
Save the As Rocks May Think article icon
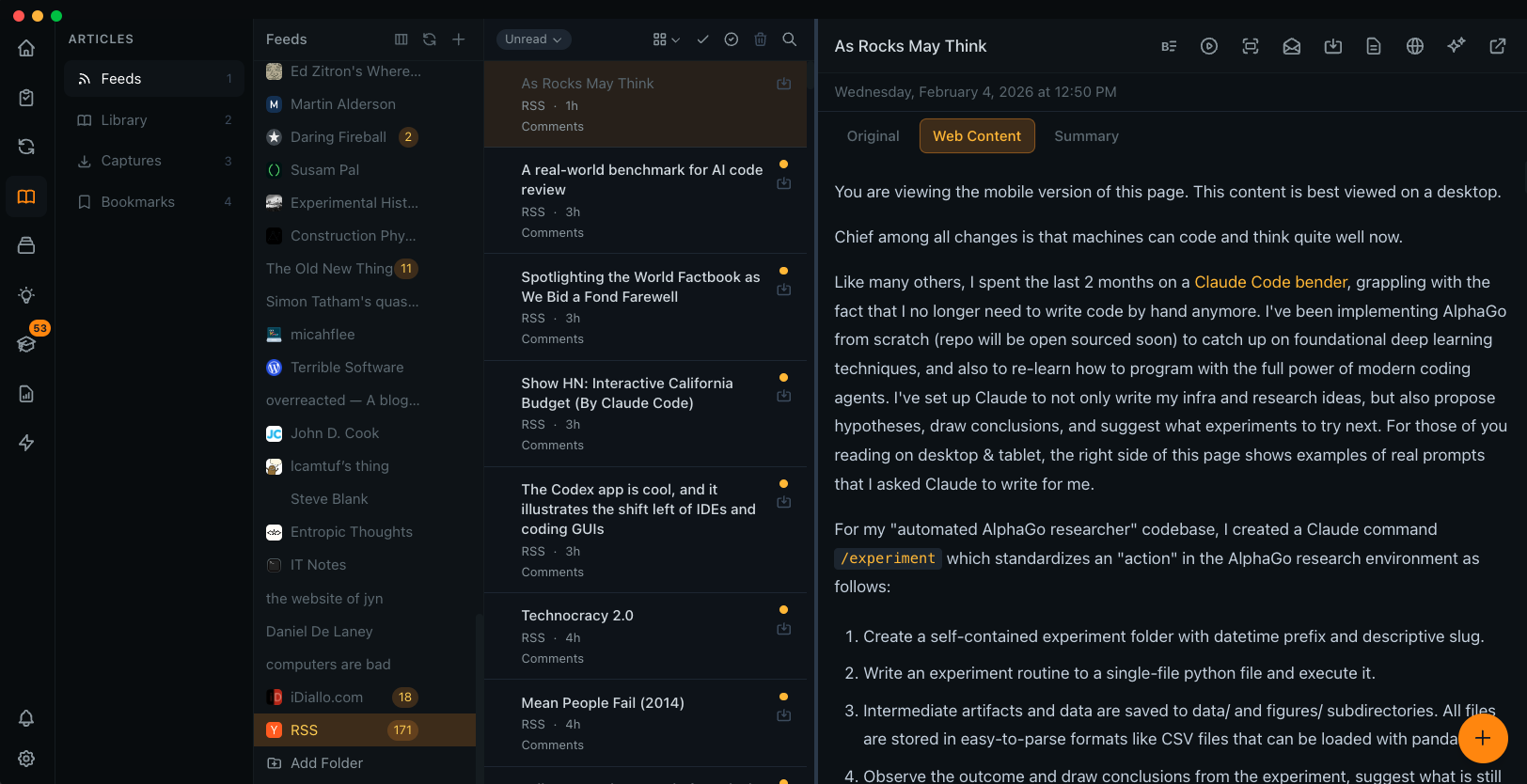click(x=783, y=84)
